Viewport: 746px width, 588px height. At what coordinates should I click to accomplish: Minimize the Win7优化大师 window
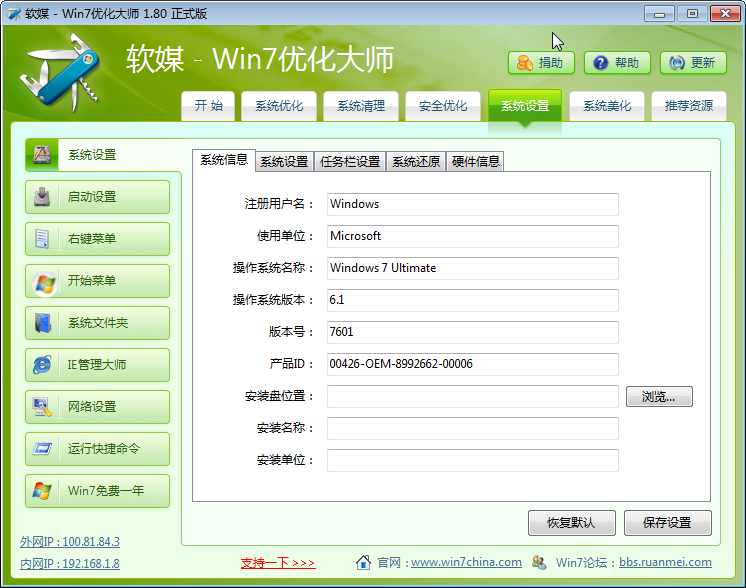pos(659,13)
